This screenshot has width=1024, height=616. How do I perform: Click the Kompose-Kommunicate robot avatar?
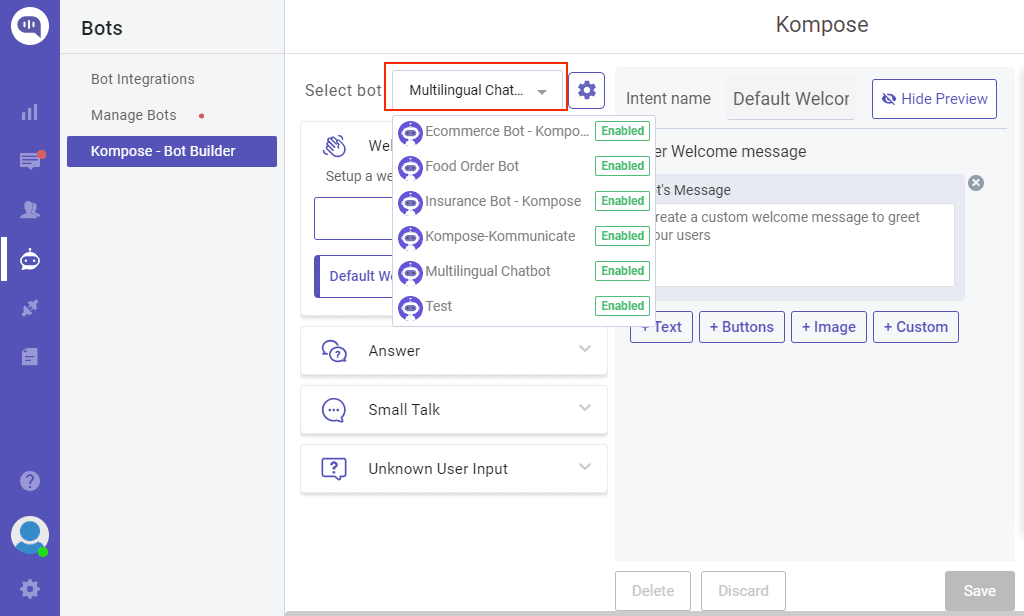pos(410,237)
